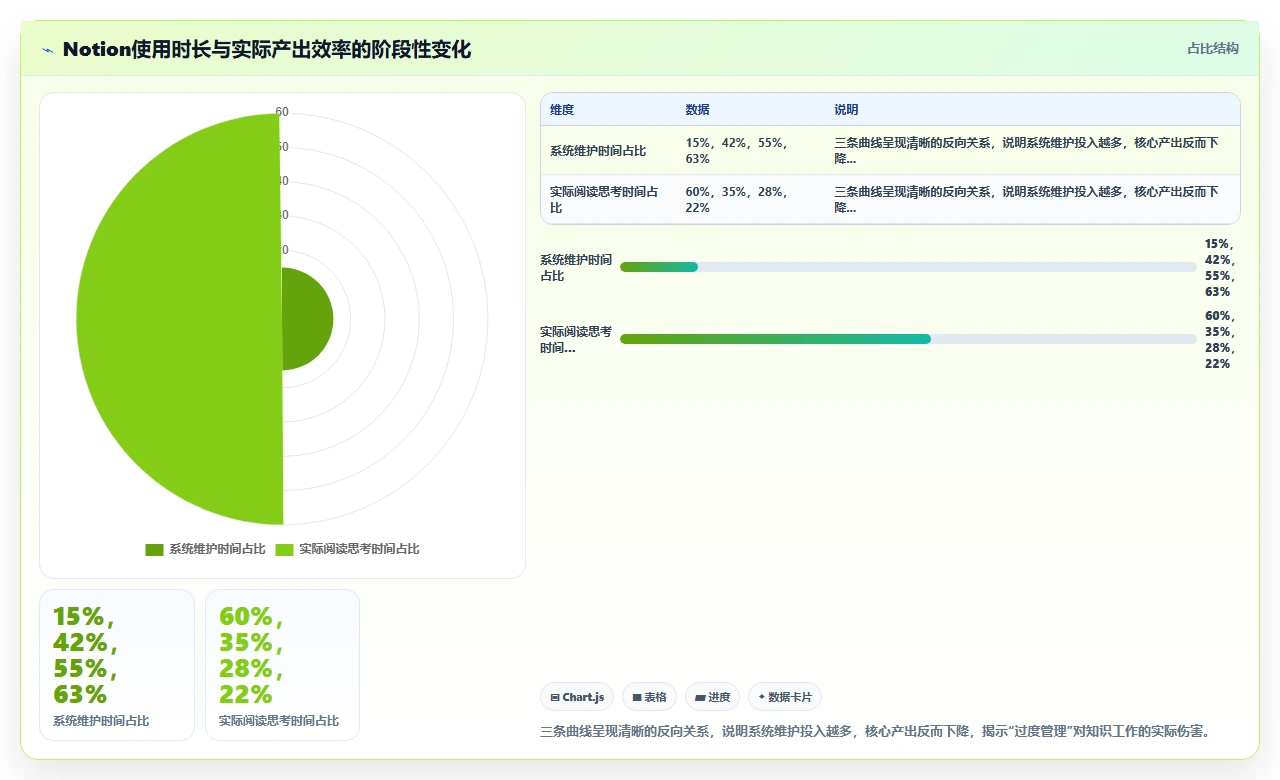The image size is (1280, 780).
Task: Click the summary sentence about 过度管理
Action: tap(878, 731)
